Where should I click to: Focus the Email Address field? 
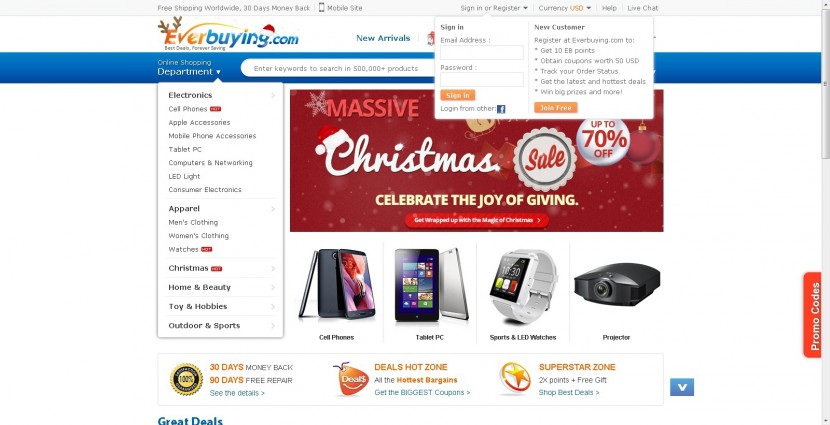pos(482,52)
